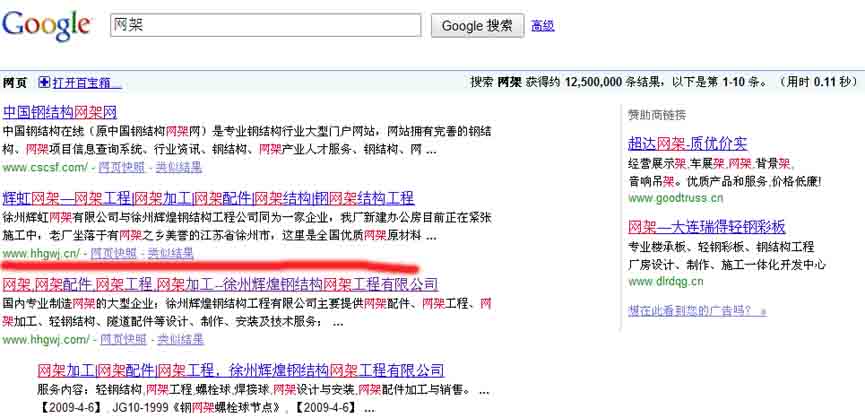Open the 网架,网架配件,网架工程 result title
Screen dimensions: 865x418
(x=221, y=285)
